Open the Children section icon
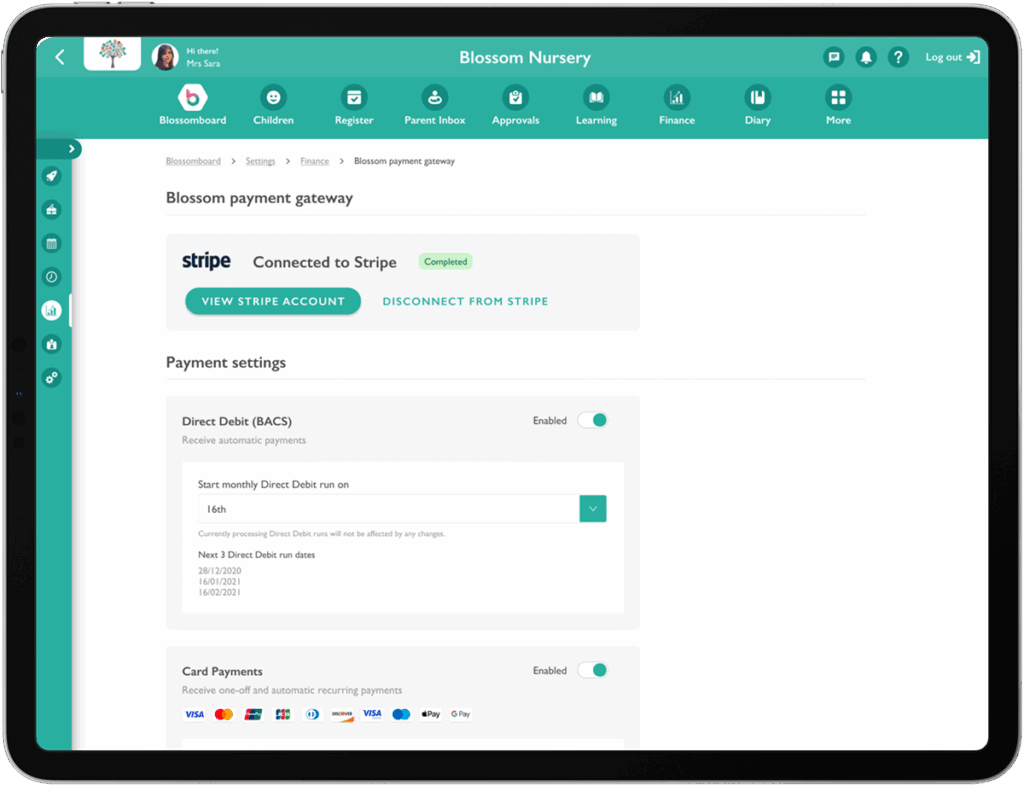Image resolution: width=1024 pixels, height=786 pixels. coord(273,98)
